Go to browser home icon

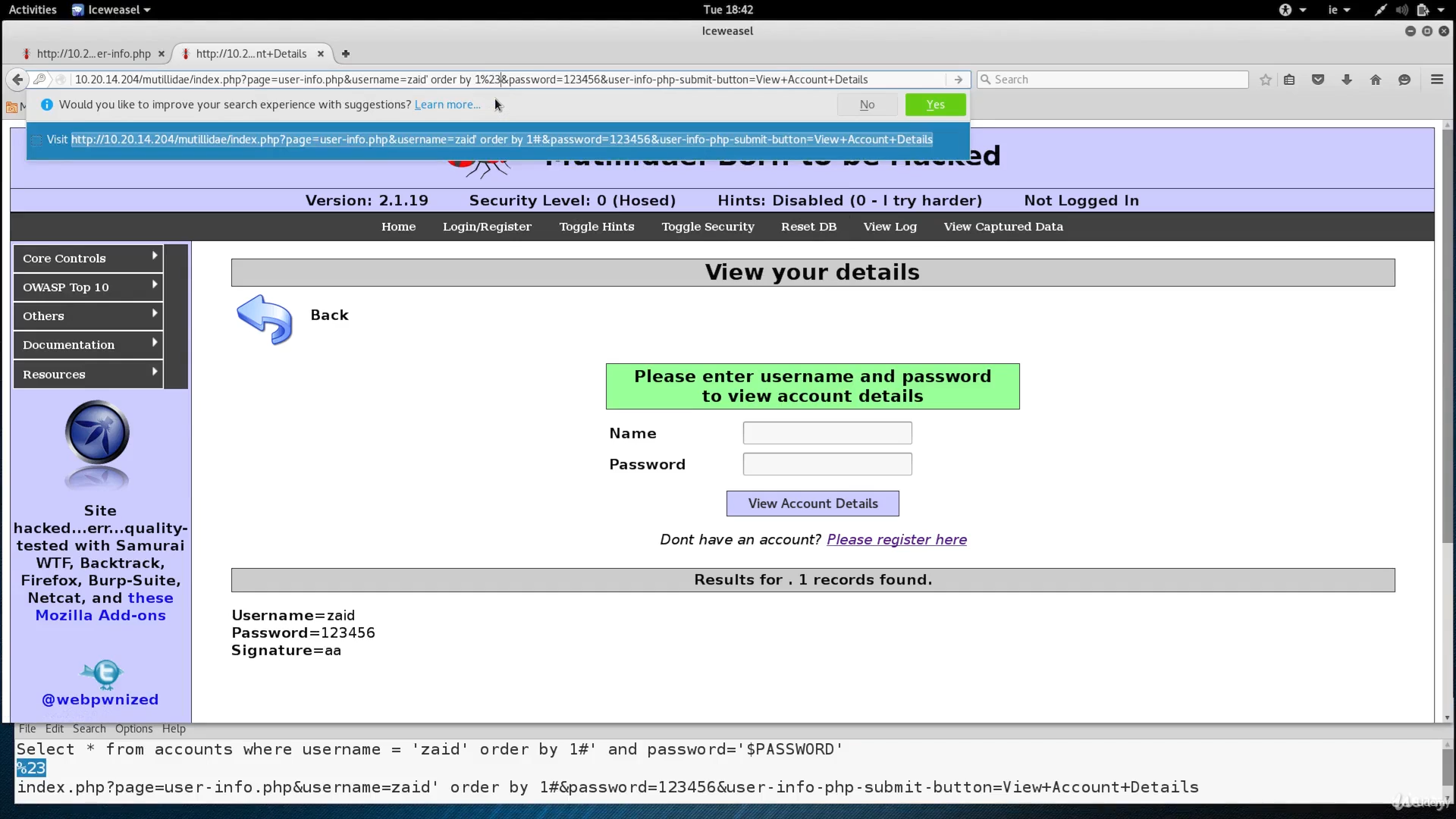pos(1376,80)
